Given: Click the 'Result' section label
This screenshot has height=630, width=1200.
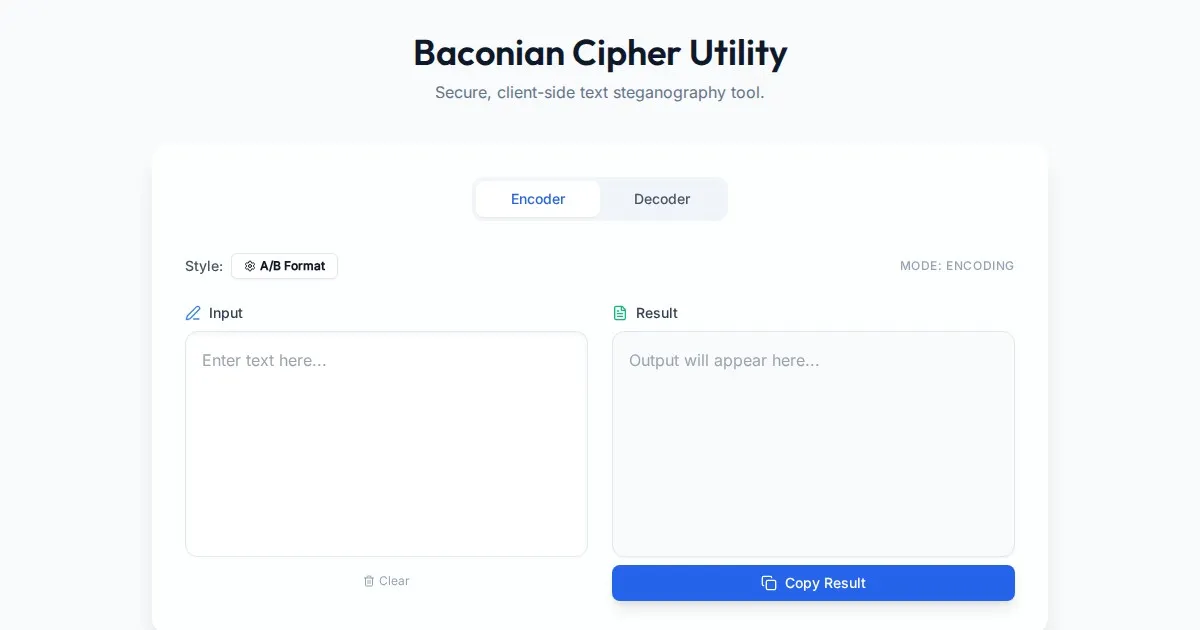Looking at the screenshot, I should coord(657,313).
